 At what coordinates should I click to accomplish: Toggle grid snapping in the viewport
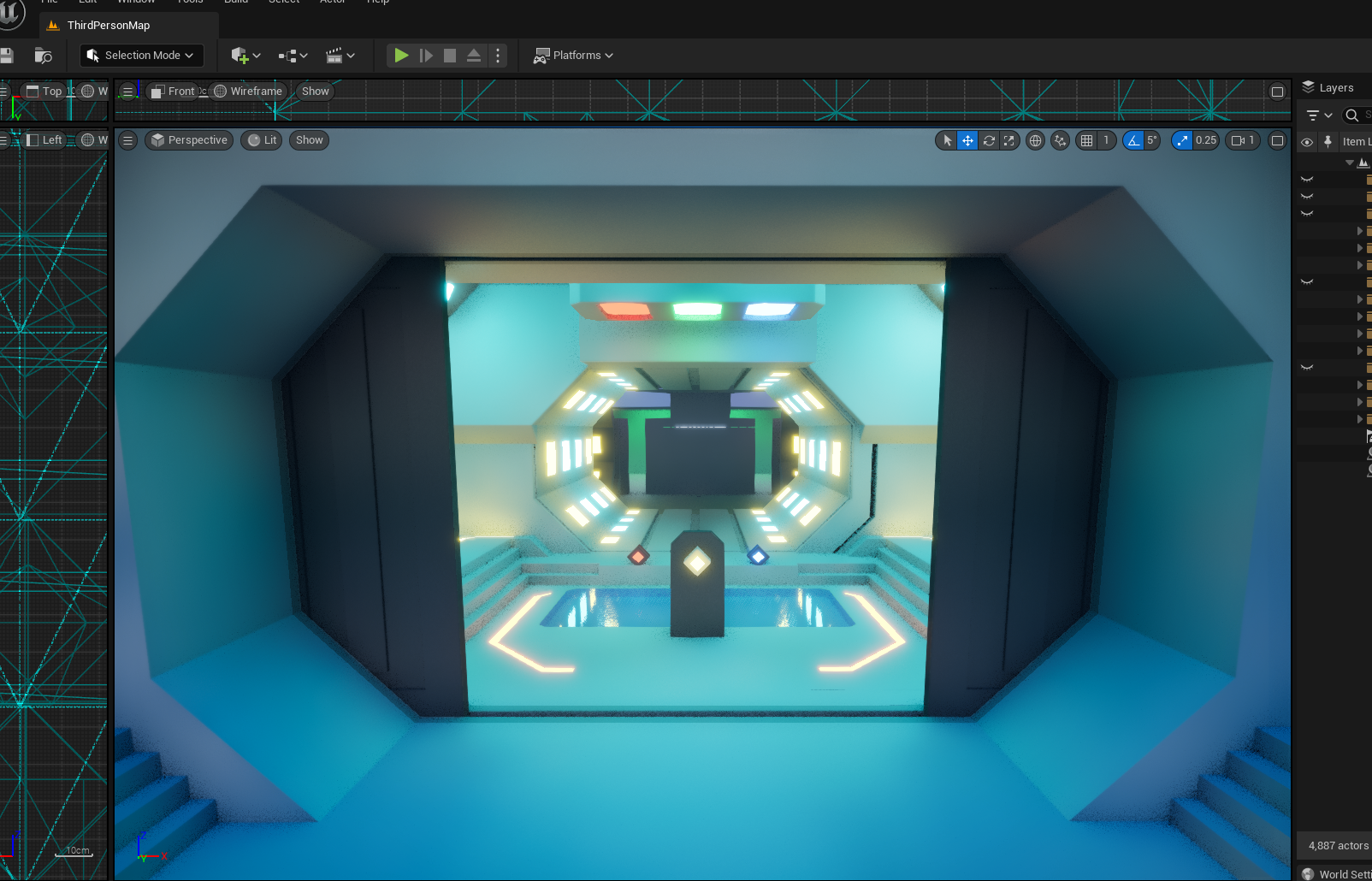[1086, 140]
